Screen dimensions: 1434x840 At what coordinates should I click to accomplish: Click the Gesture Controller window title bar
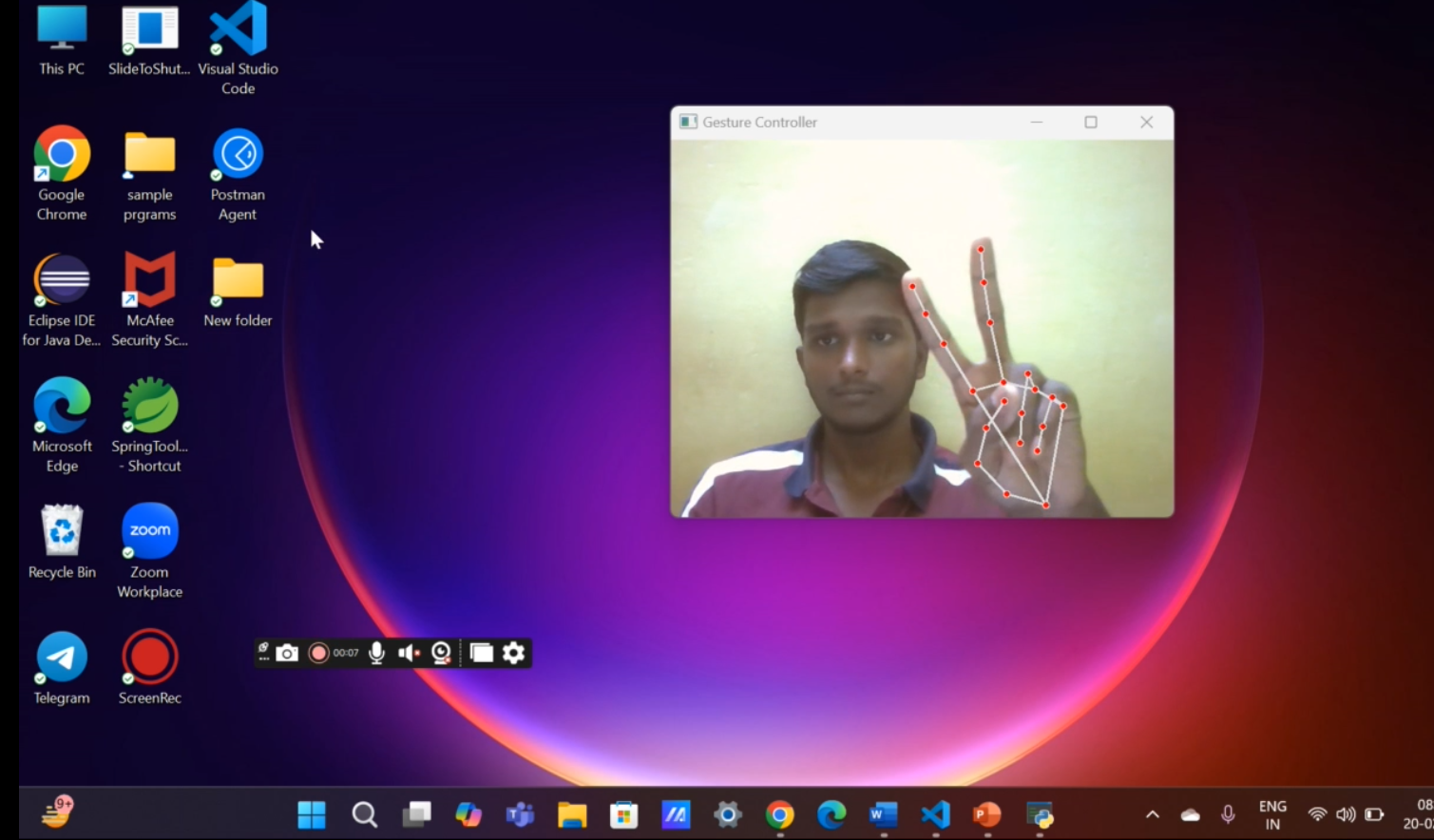point(855,123)
